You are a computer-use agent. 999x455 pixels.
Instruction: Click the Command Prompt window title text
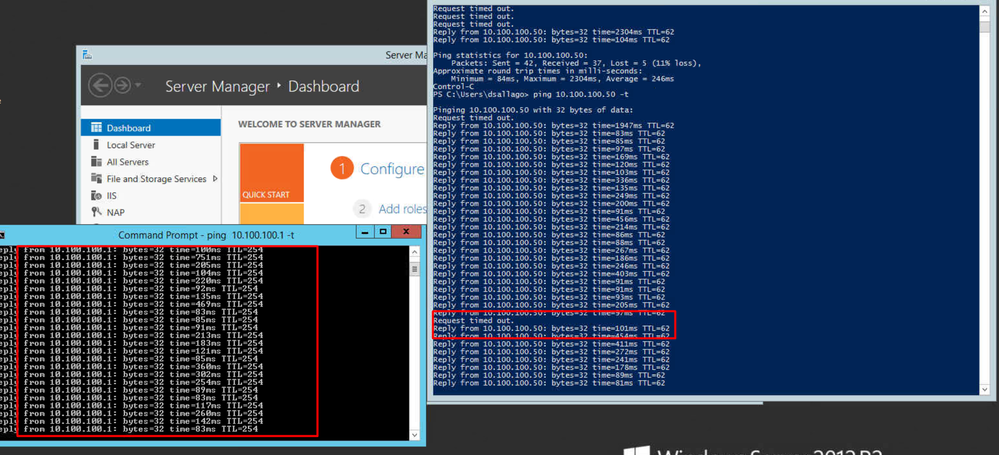pyautogui.click(x=206, y=235)
